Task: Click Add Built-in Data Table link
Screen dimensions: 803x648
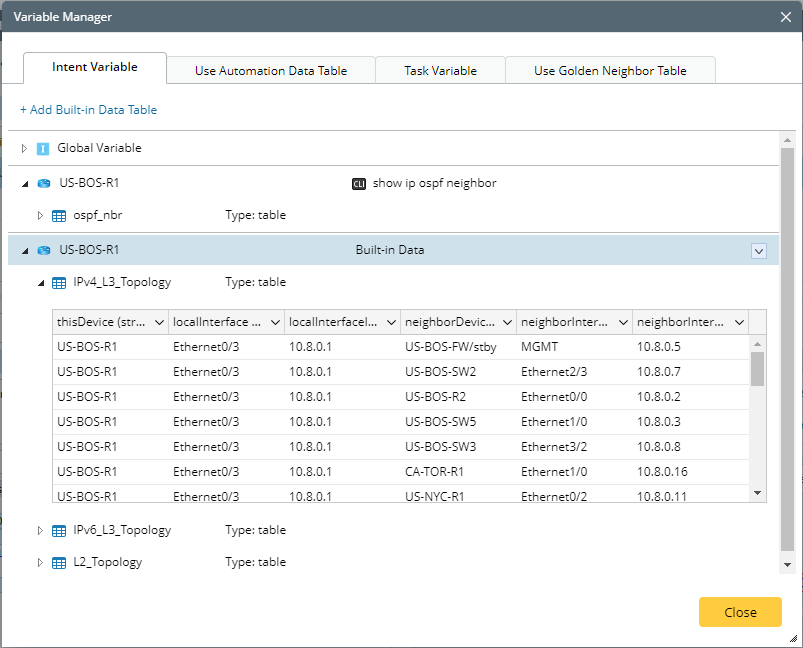Action: (88, 110)
